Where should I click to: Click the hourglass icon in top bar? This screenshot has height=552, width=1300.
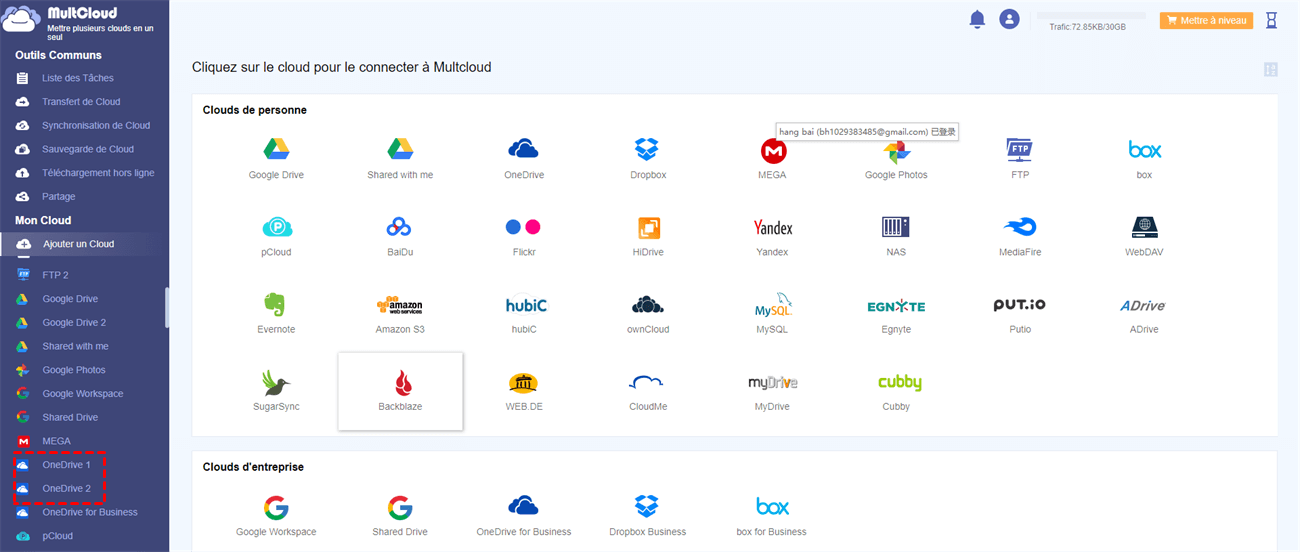[x=1272, y=20]
